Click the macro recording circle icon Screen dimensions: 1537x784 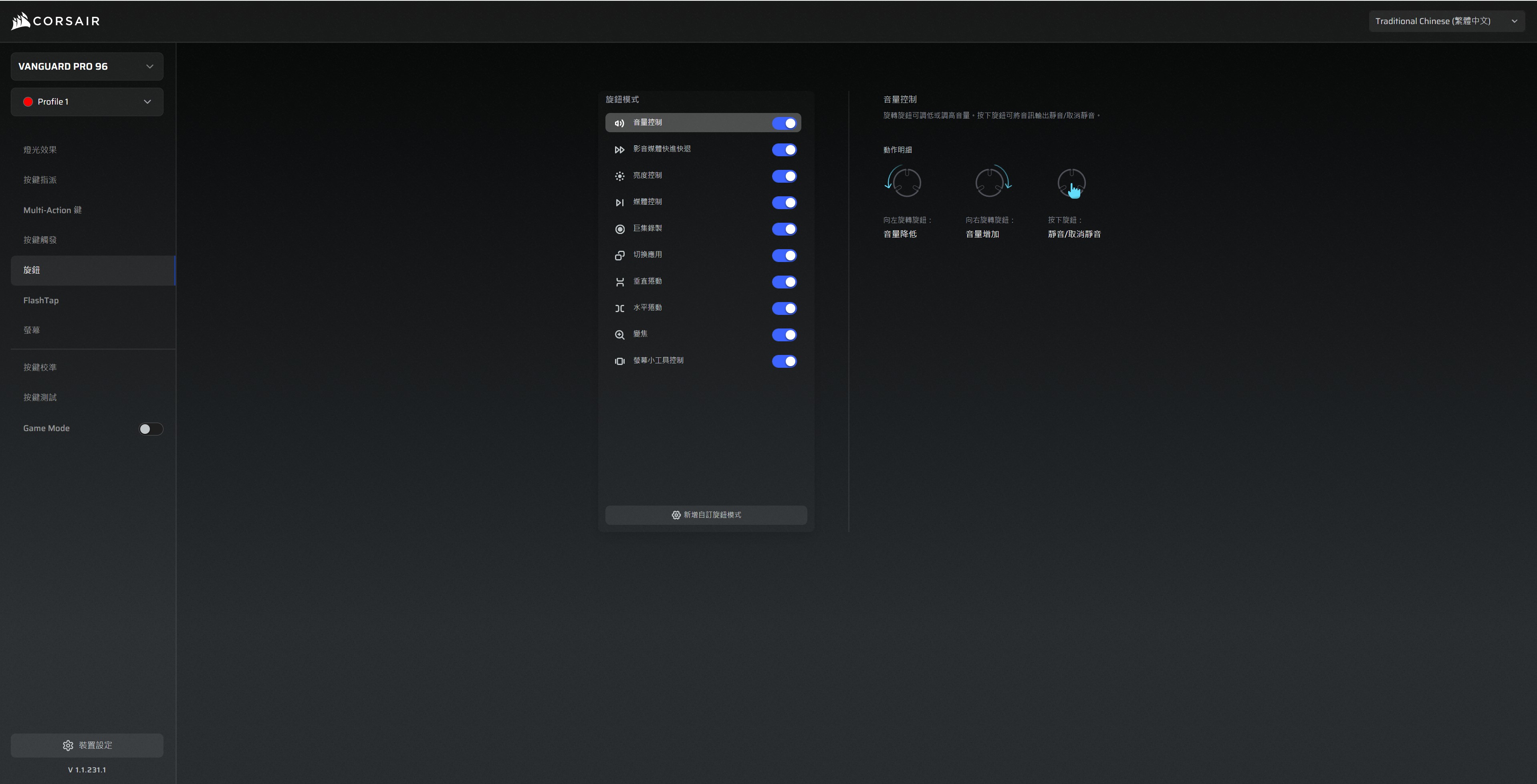[619, 229]
